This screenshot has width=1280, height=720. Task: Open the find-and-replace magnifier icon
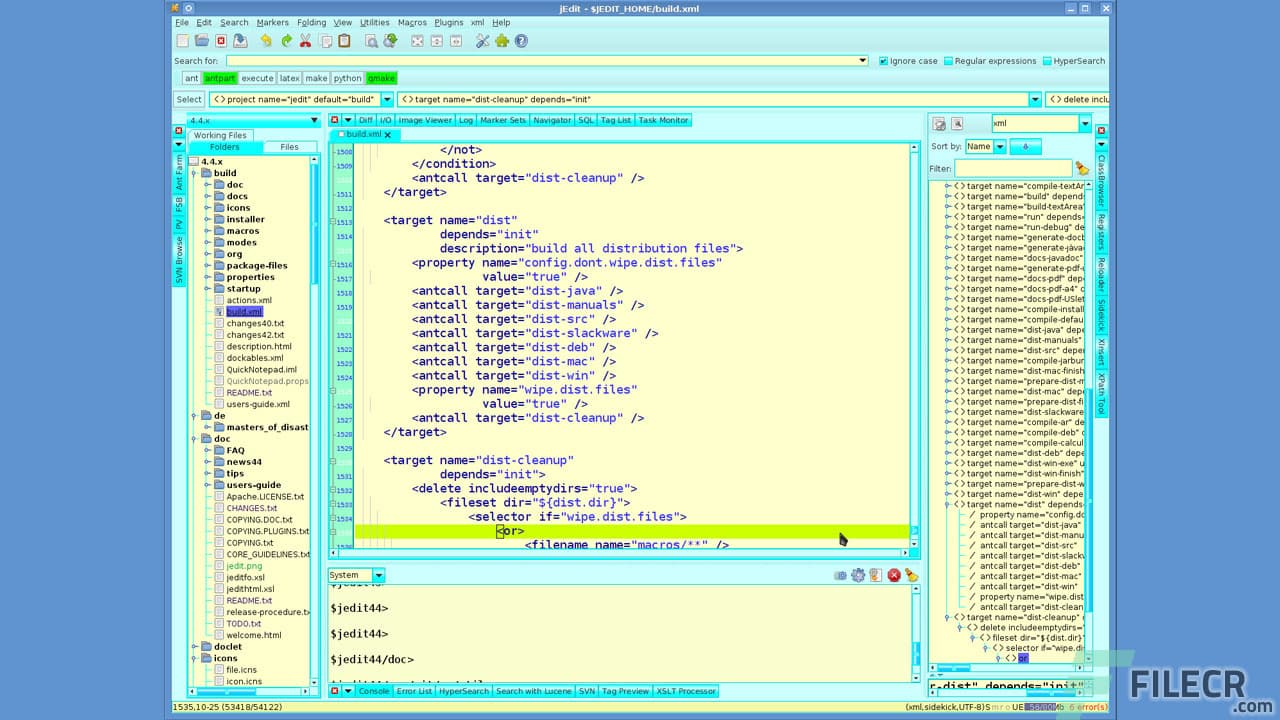click(x=371, y=41)
